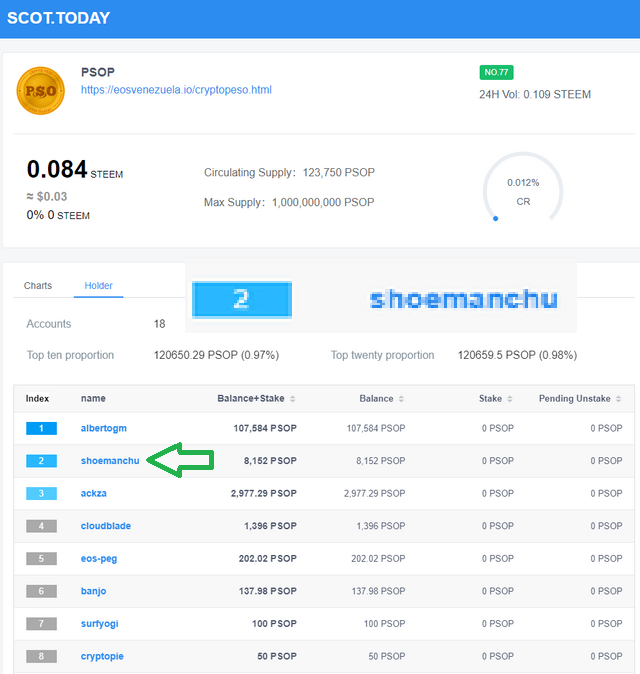Click the ≈ $0.03 price estimate
The width and height of the screenshot is (640, 674).
47,196
